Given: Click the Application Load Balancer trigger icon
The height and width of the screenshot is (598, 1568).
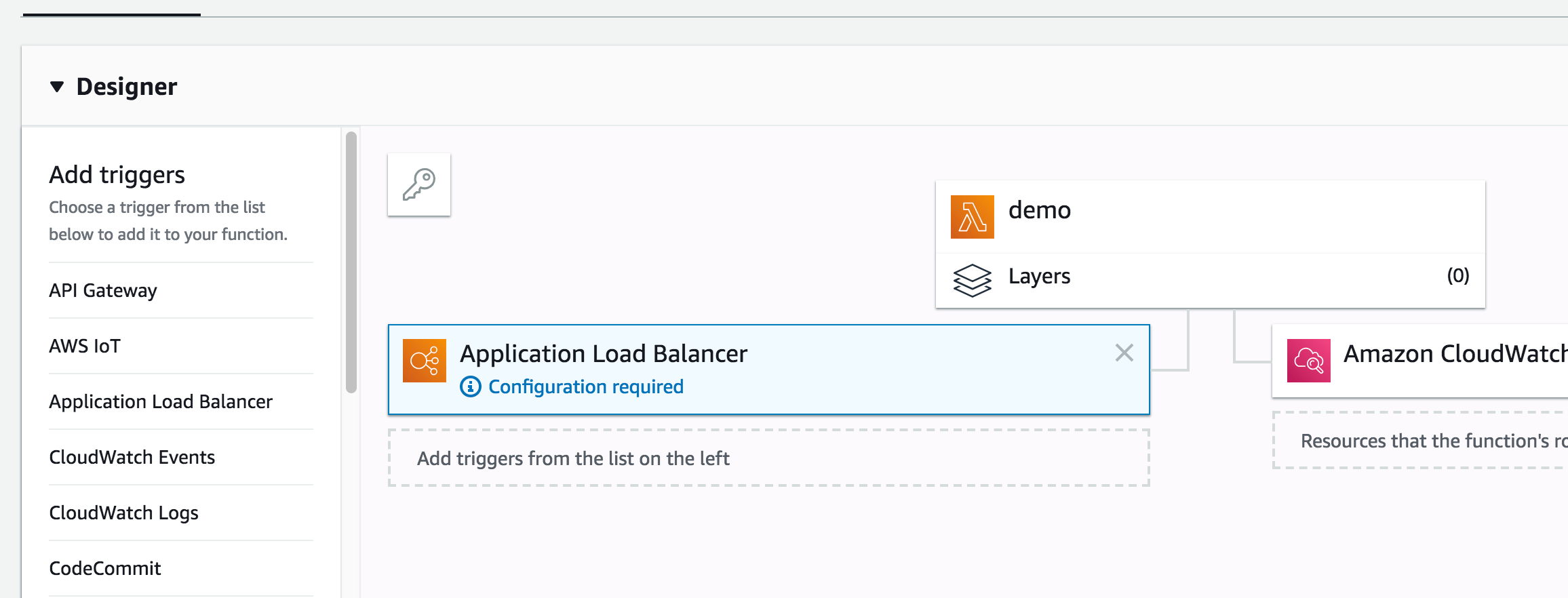Looking at the screenshot, I should tap(425, 361).
